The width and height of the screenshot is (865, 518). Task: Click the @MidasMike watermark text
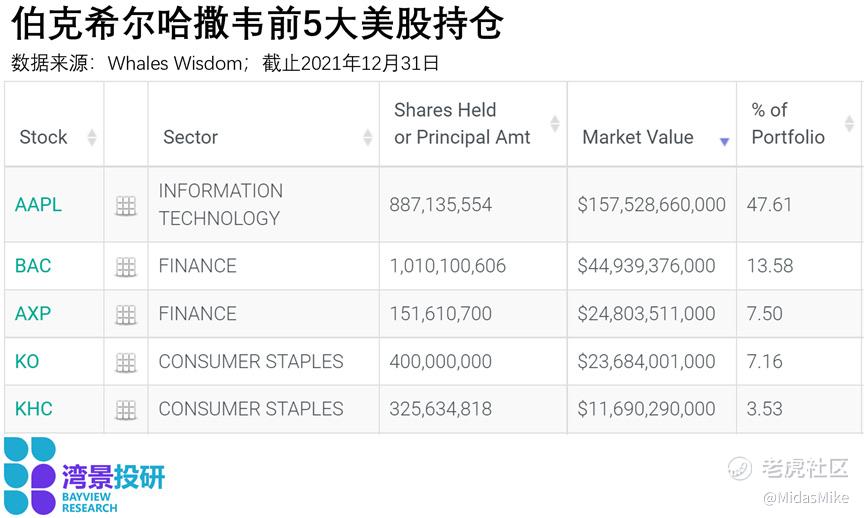tap(805, 498)
